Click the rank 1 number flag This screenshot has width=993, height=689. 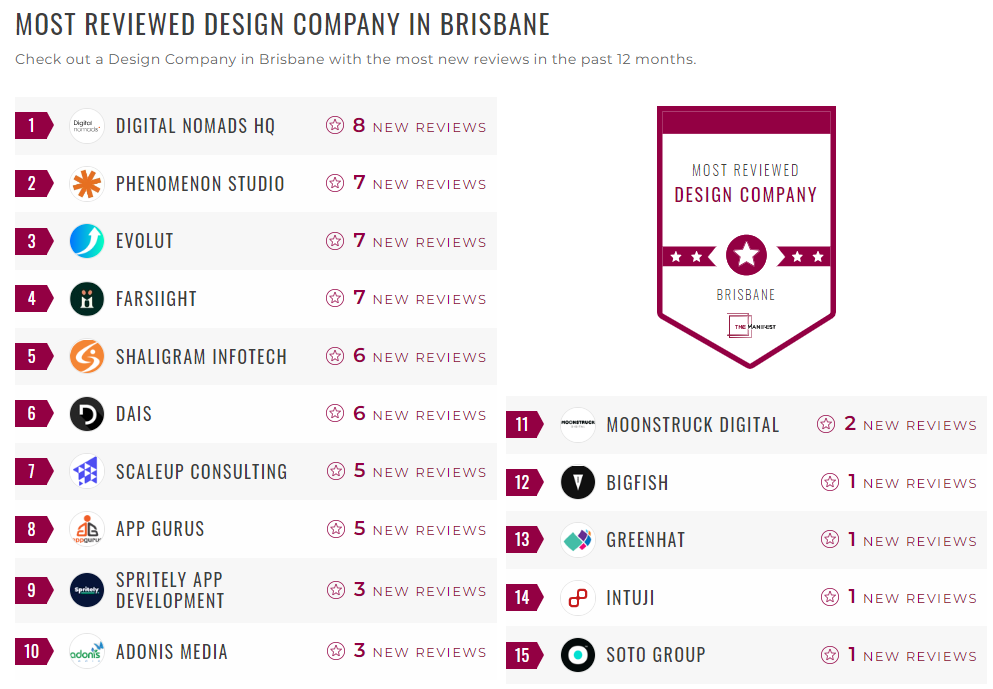tap(33, 126)
